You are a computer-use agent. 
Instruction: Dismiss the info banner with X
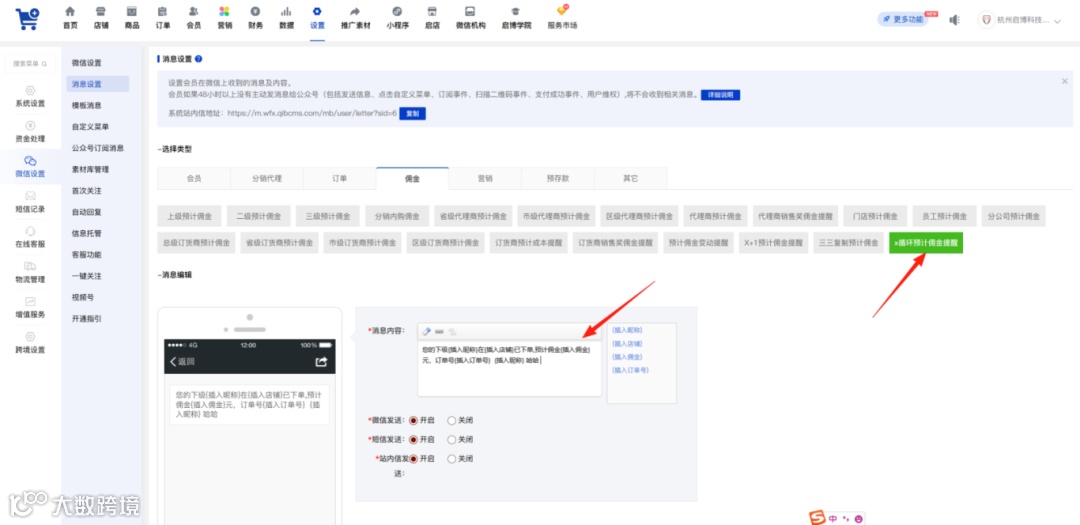click(1065, 81)
